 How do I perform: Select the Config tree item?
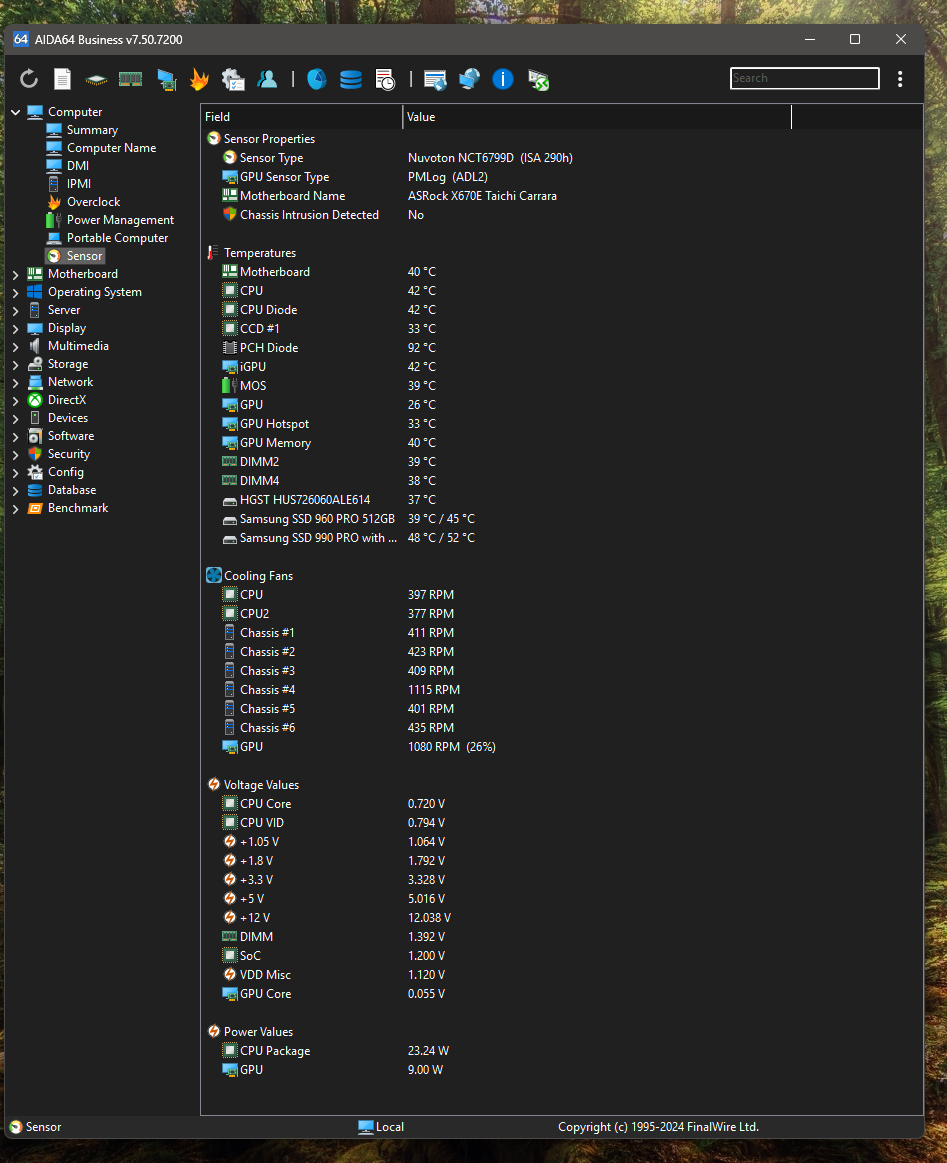click(x=65, y=472)
